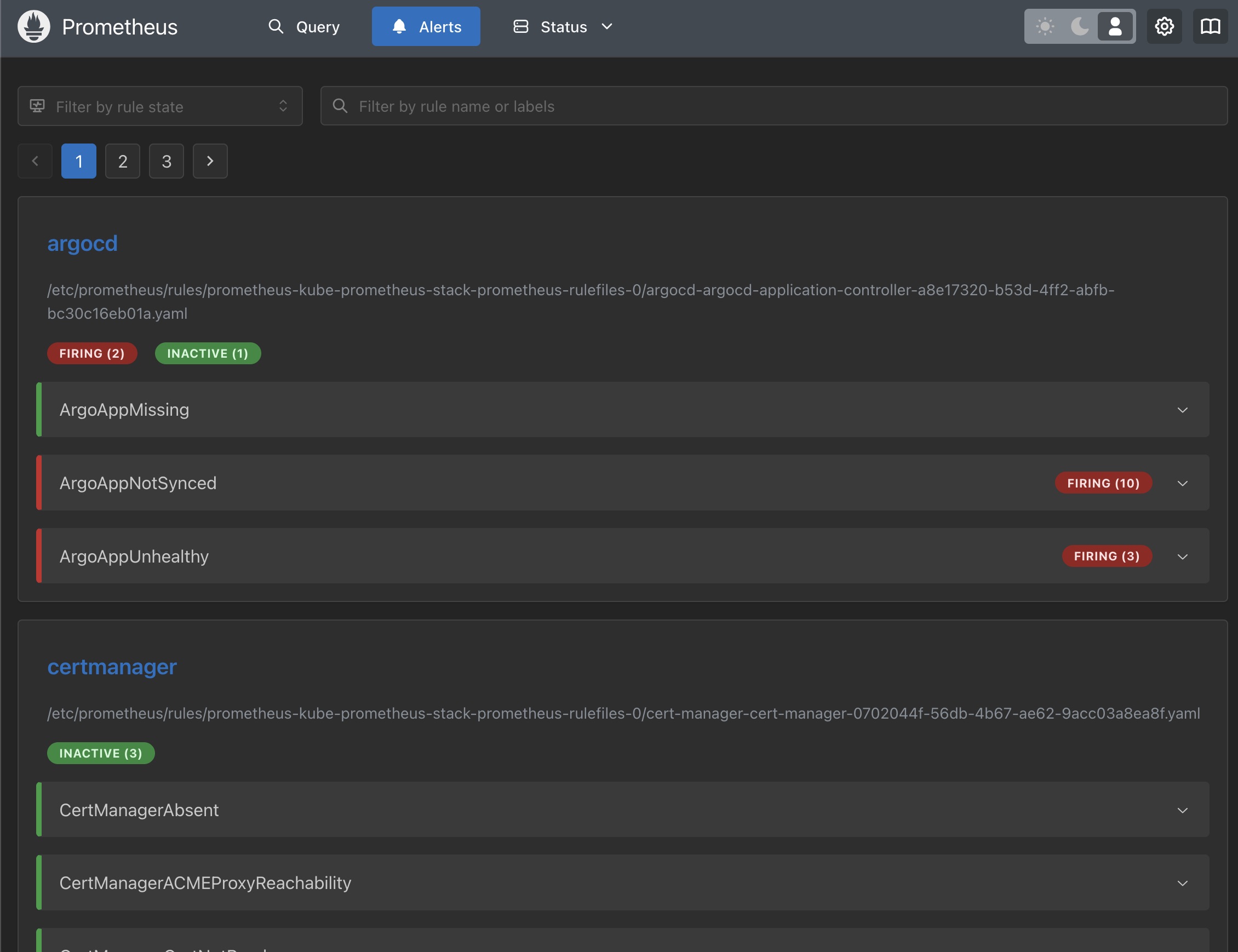1238x952 pixels.
Task: Switch to dark theme mode
Action: 1079,26
